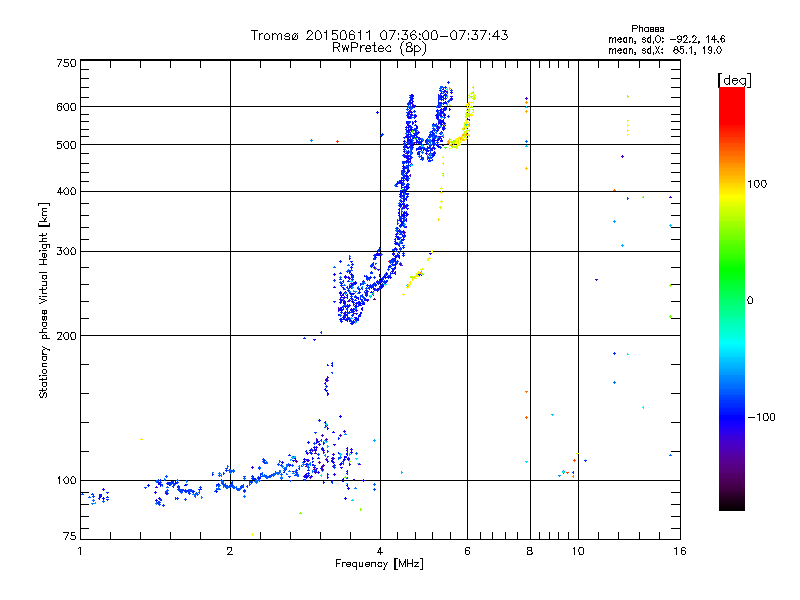
Task: Click the y-axis tick label '600'
Action: [66, 107]
